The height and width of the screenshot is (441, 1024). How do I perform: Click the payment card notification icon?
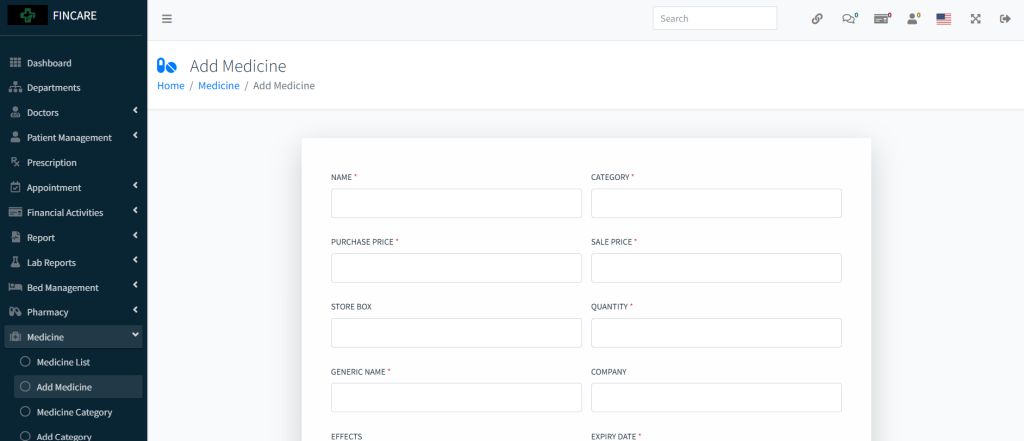pos(881,19)
